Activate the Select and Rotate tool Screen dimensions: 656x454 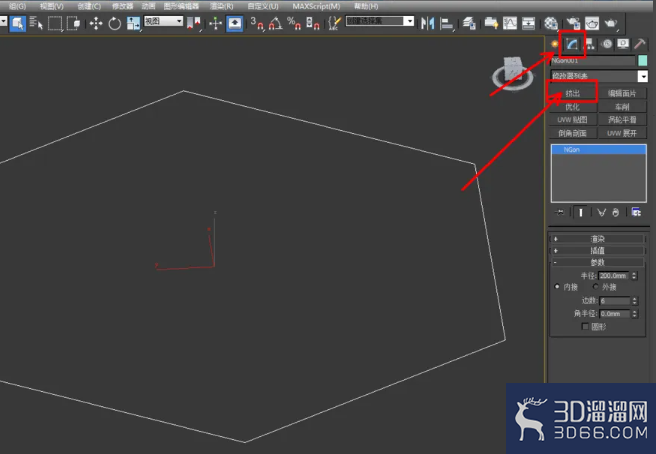115,23
